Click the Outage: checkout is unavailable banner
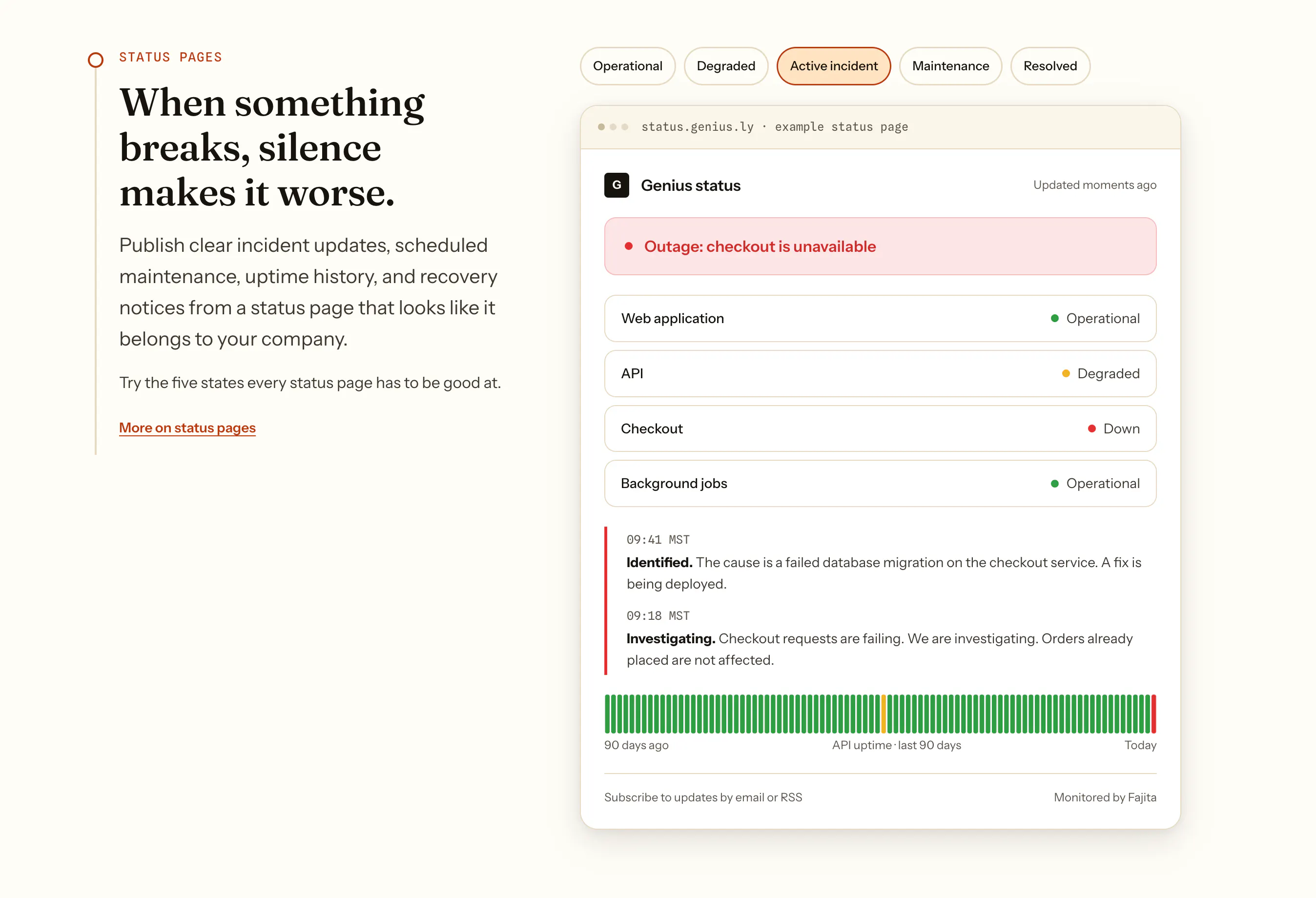The width and height of the screenshot is (1316, 898). pos(880,246)
